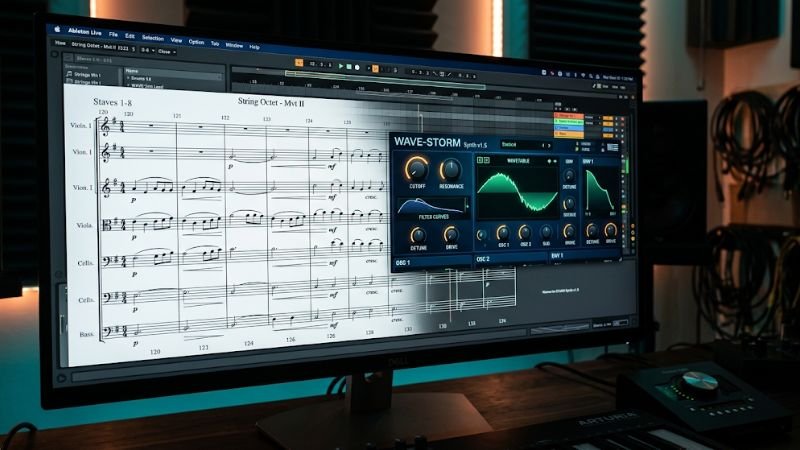
Task: Click the green wavetable waveform display
Action: click(517, 192)
